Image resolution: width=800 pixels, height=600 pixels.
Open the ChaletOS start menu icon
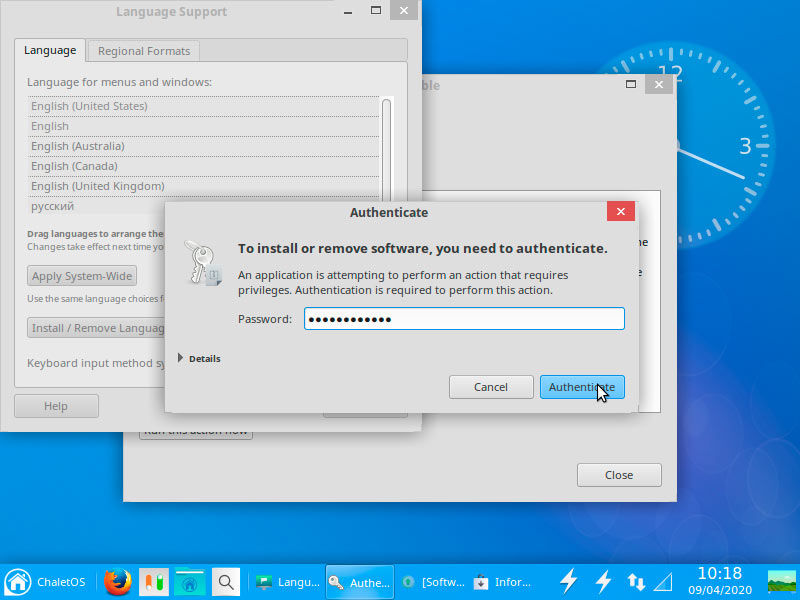18,582
